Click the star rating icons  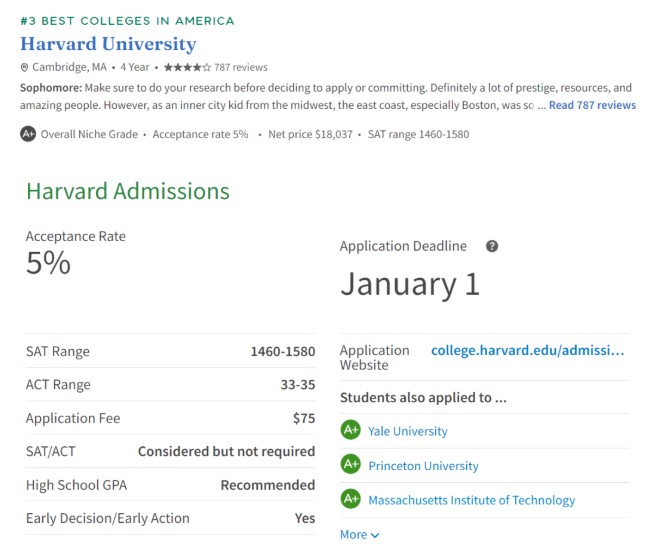[187, 67]
